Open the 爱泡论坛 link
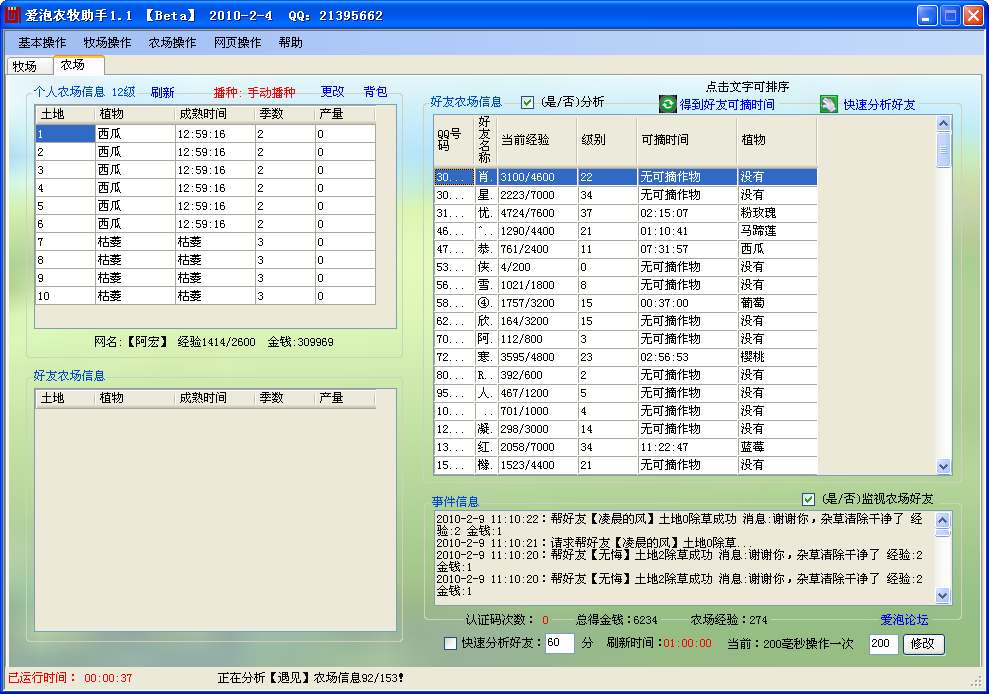The width and height of the screenshot is (989, 694). pos(904,620)
